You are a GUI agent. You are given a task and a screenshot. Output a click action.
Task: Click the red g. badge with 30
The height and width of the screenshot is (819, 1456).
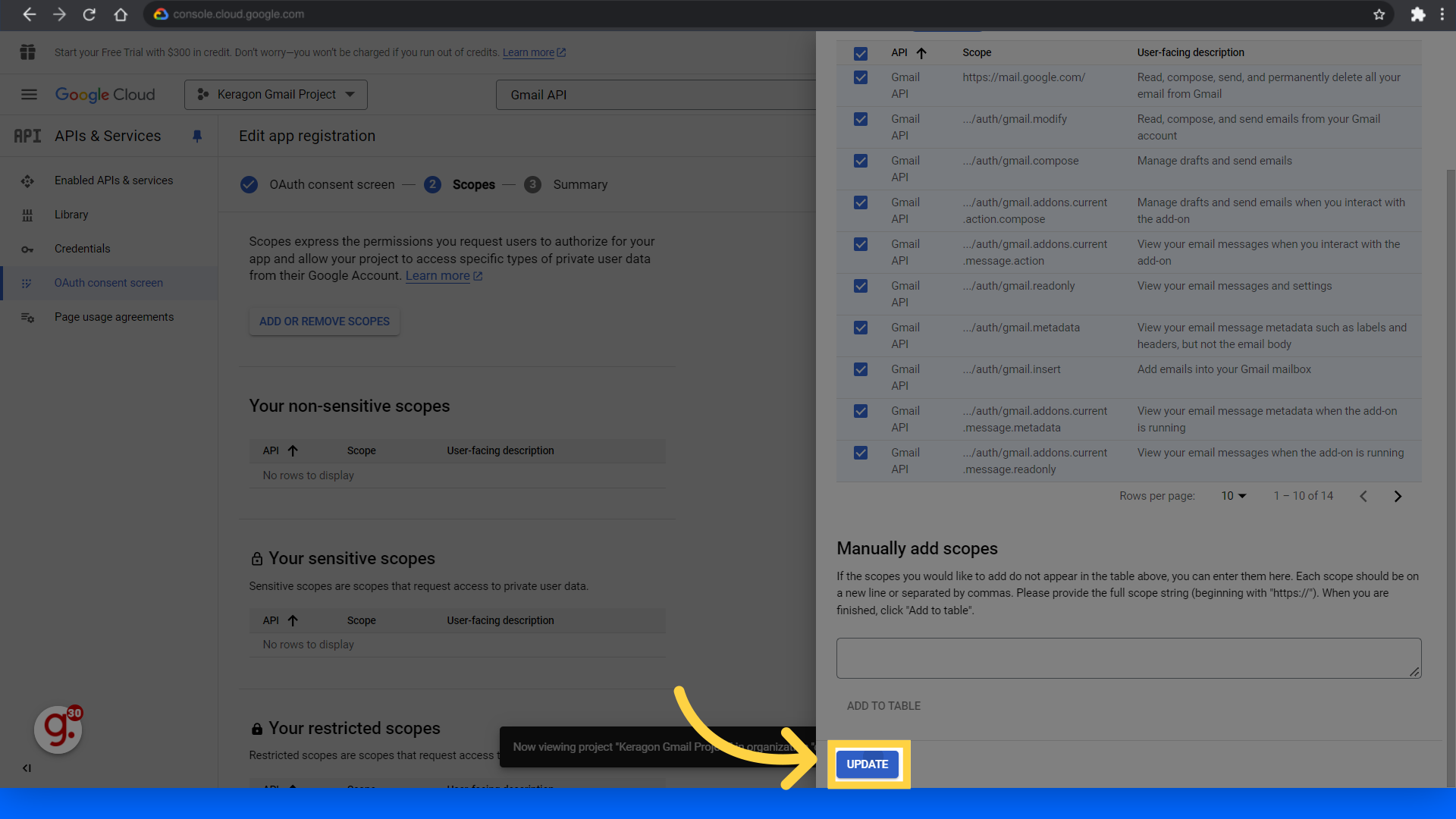tap(58, 730)
